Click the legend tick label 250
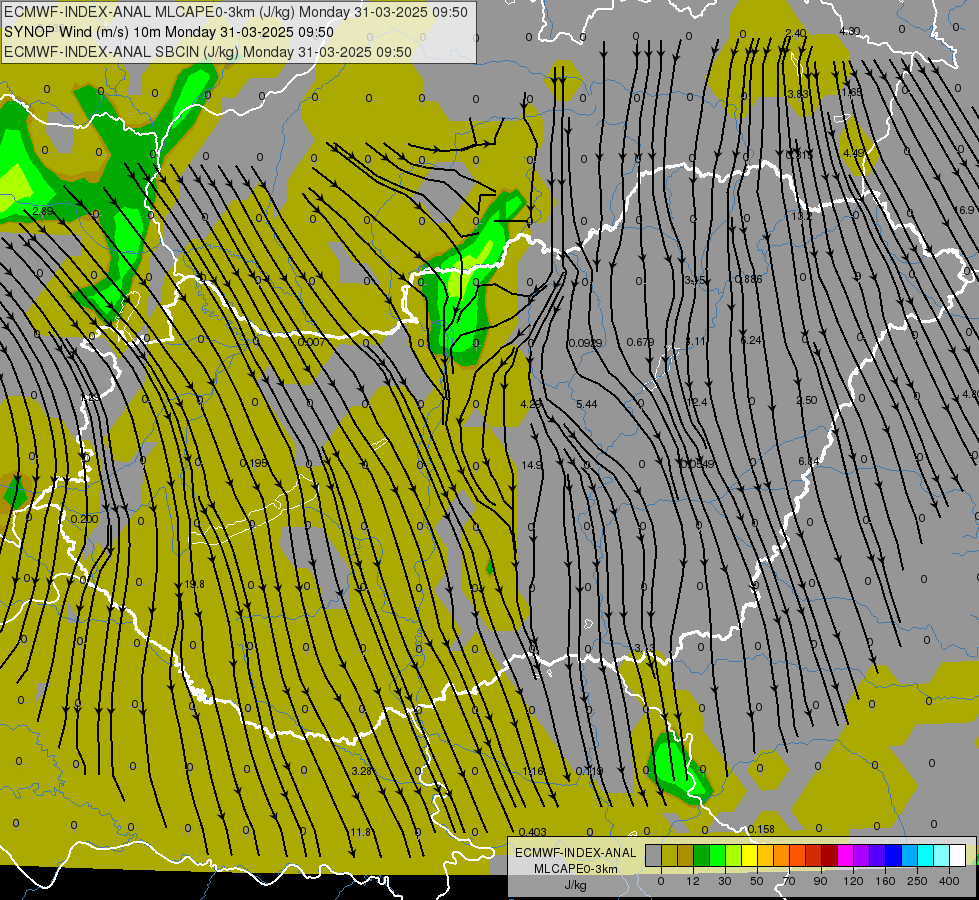This screenshot has height=900, width=979. (917, 881)
